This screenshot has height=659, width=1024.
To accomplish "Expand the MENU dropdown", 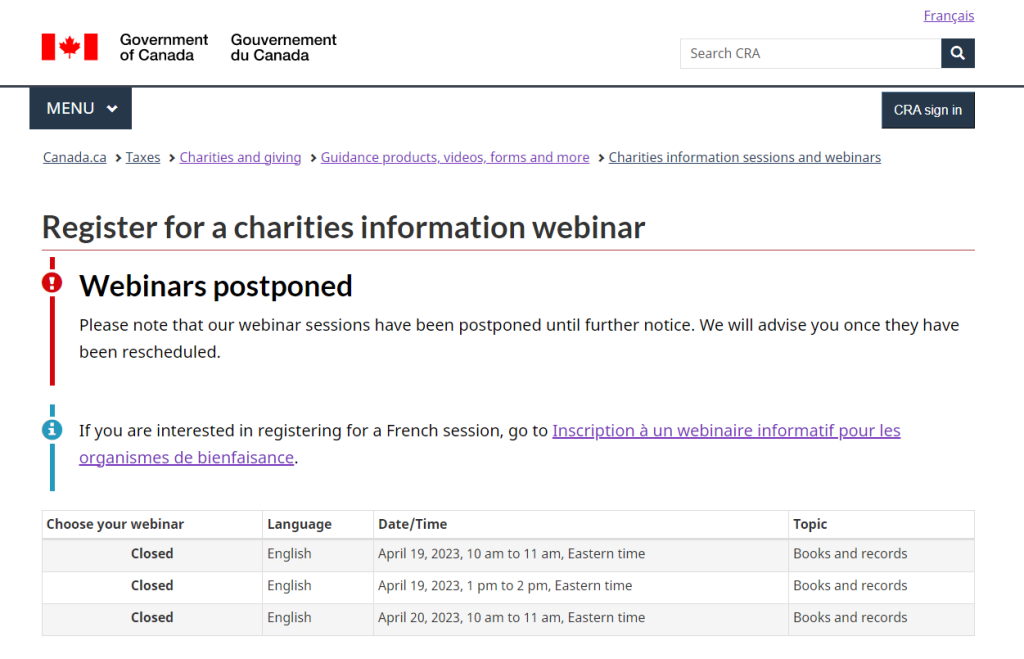I will tap(80, 108).
